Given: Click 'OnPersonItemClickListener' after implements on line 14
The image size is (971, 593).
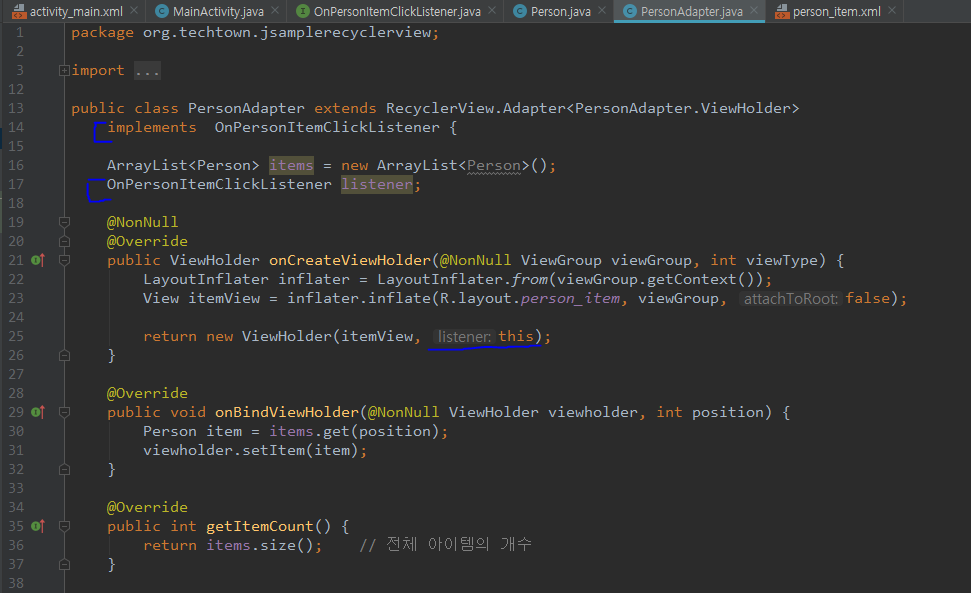Looking at the screenshot, I should (327, 128).
